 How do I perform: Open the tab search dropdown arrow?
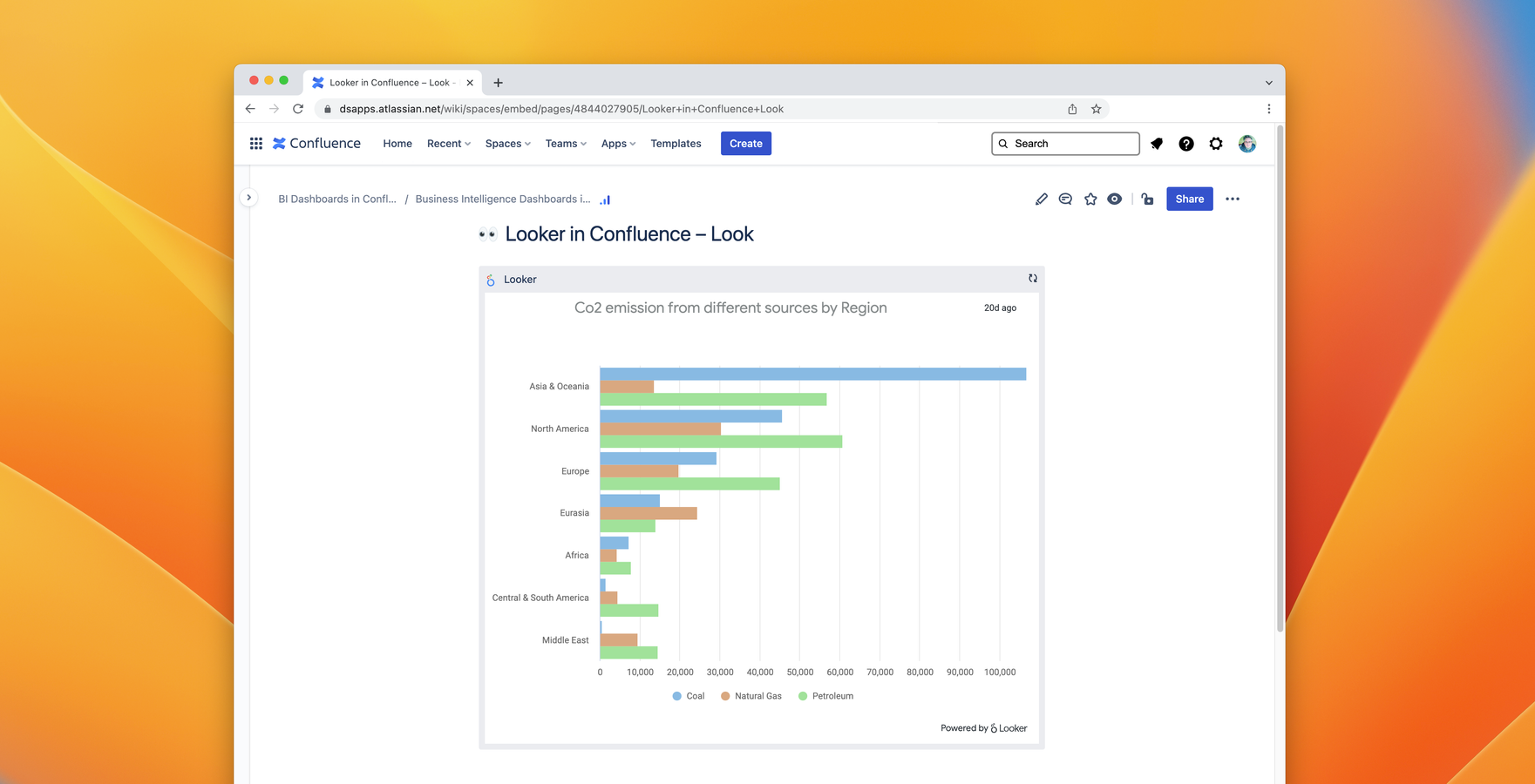tap(1269, 84)
